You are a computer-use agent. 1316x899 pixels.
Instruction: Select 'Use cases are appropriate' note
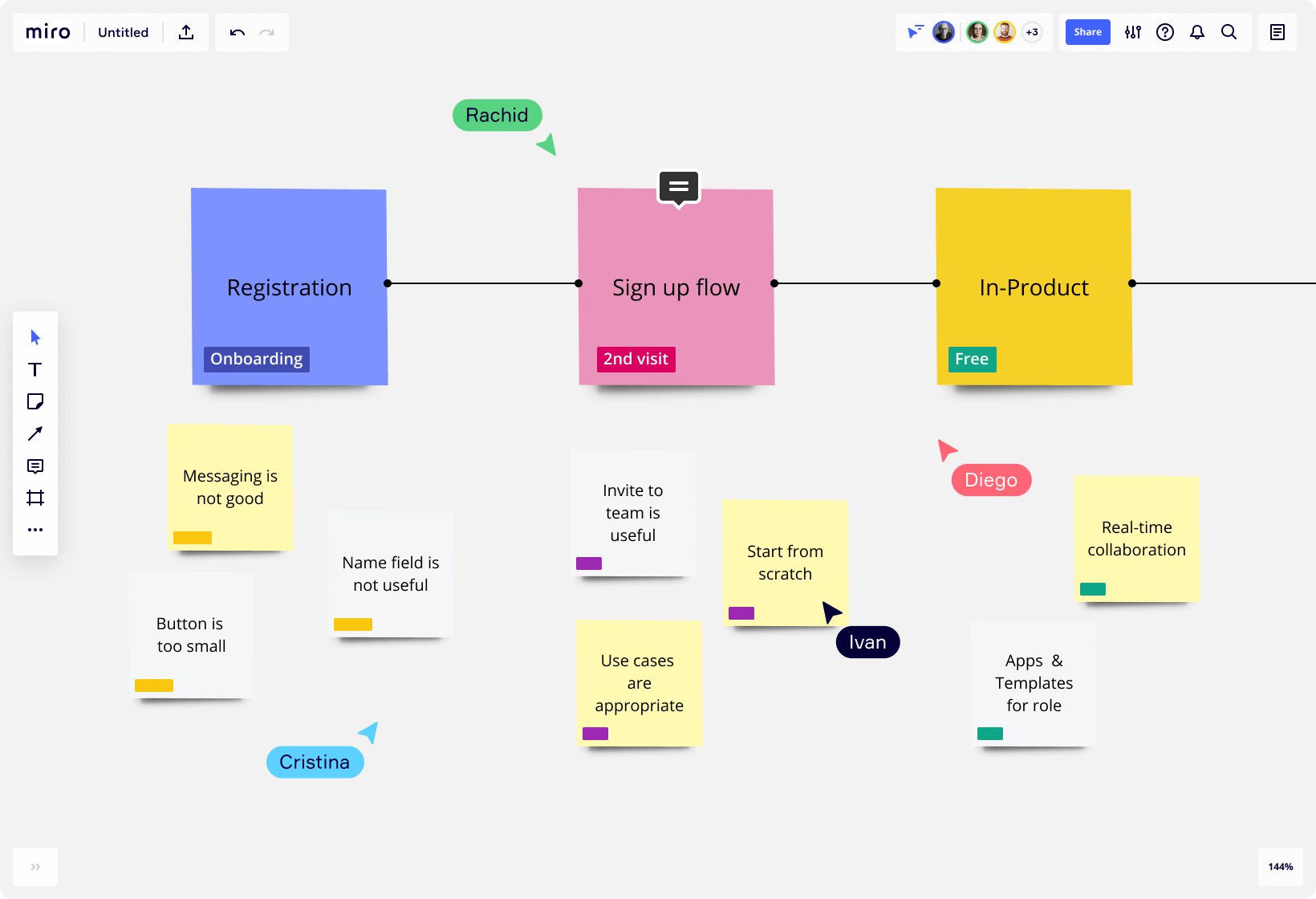639,683
